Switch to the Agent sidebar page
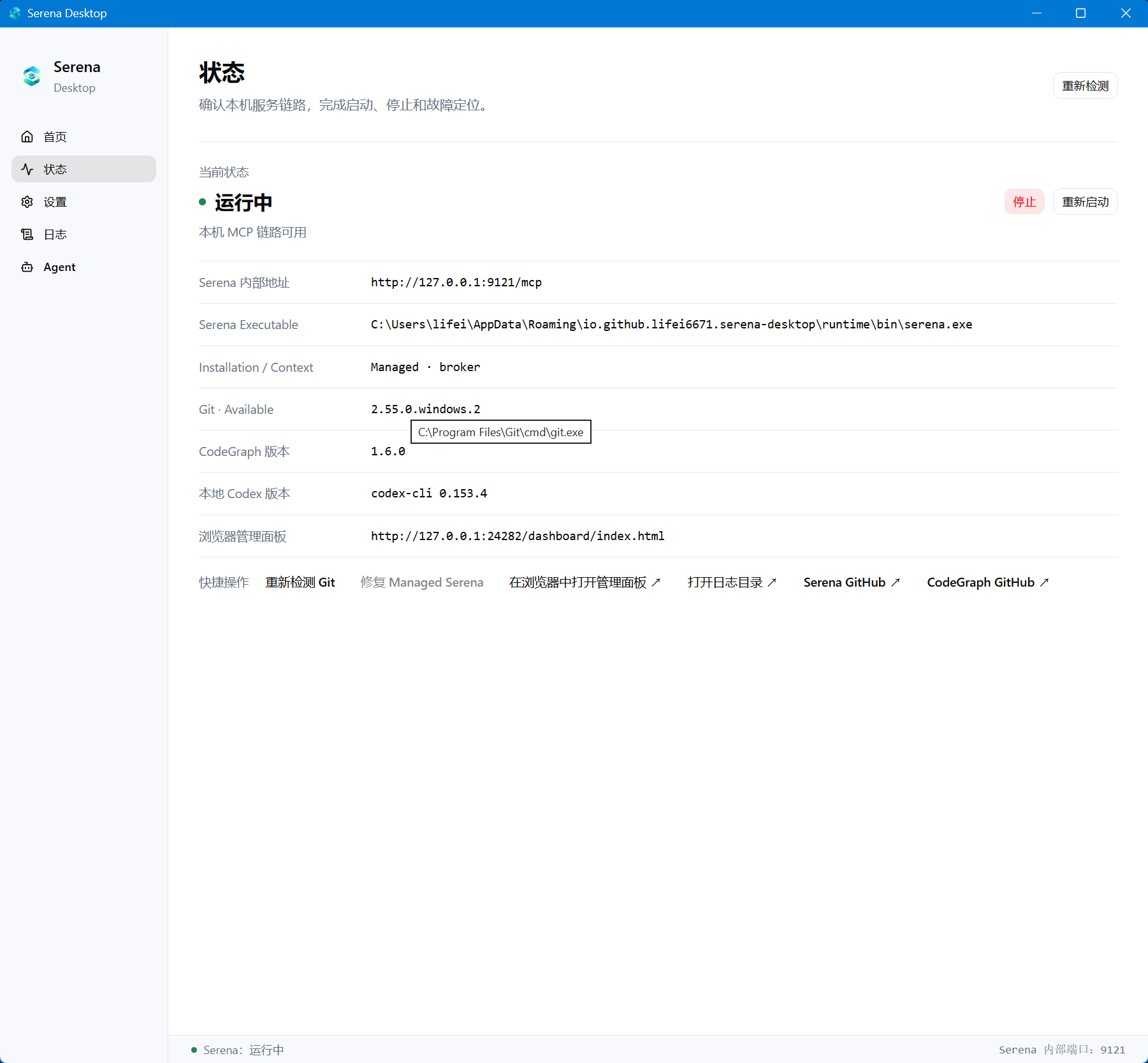The height and width of the screenshot is (1063, 1148). click(x=84, y=267)
